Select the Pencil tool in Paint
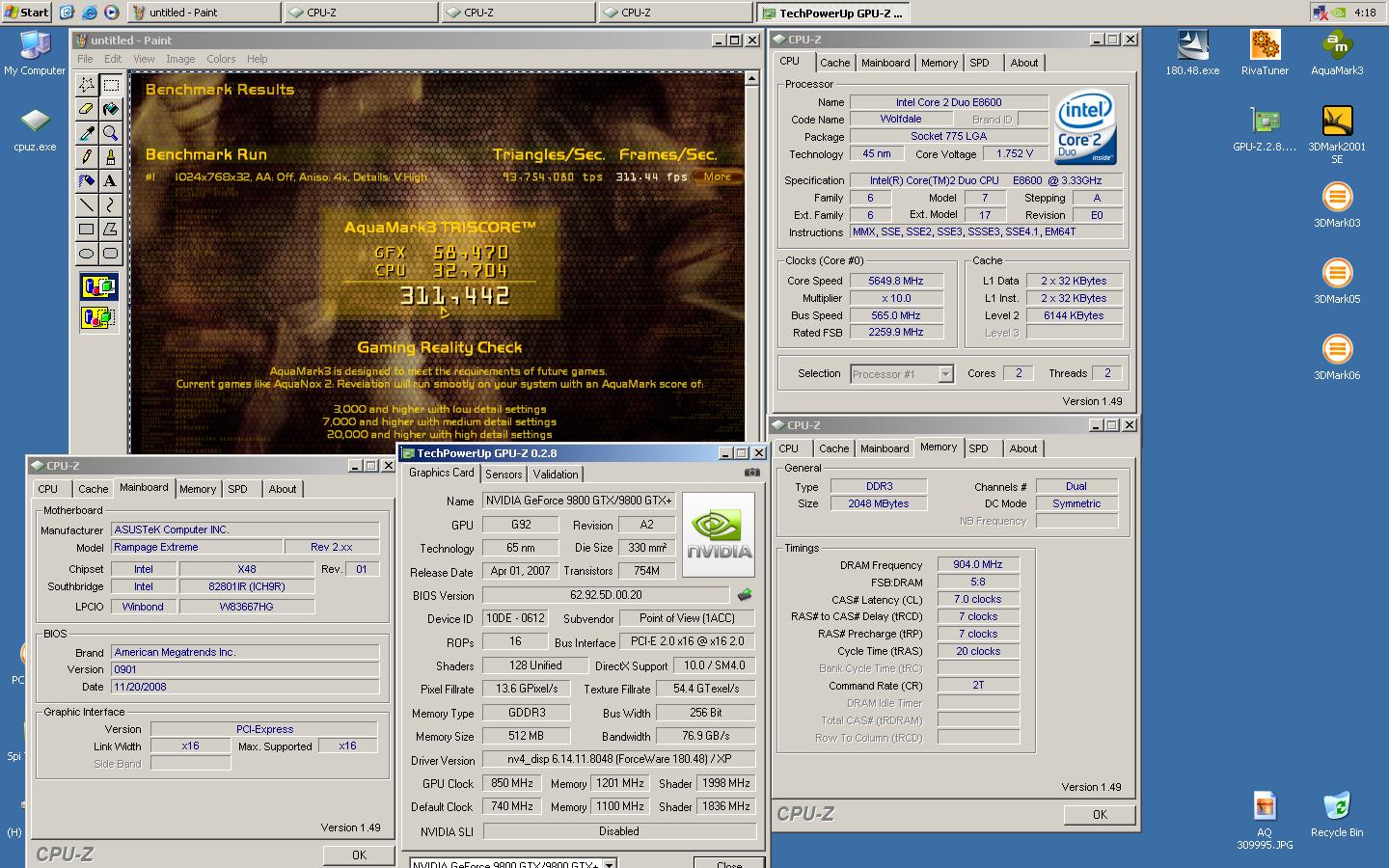The height and width of the screenshot is (868, 1389). 87,156
